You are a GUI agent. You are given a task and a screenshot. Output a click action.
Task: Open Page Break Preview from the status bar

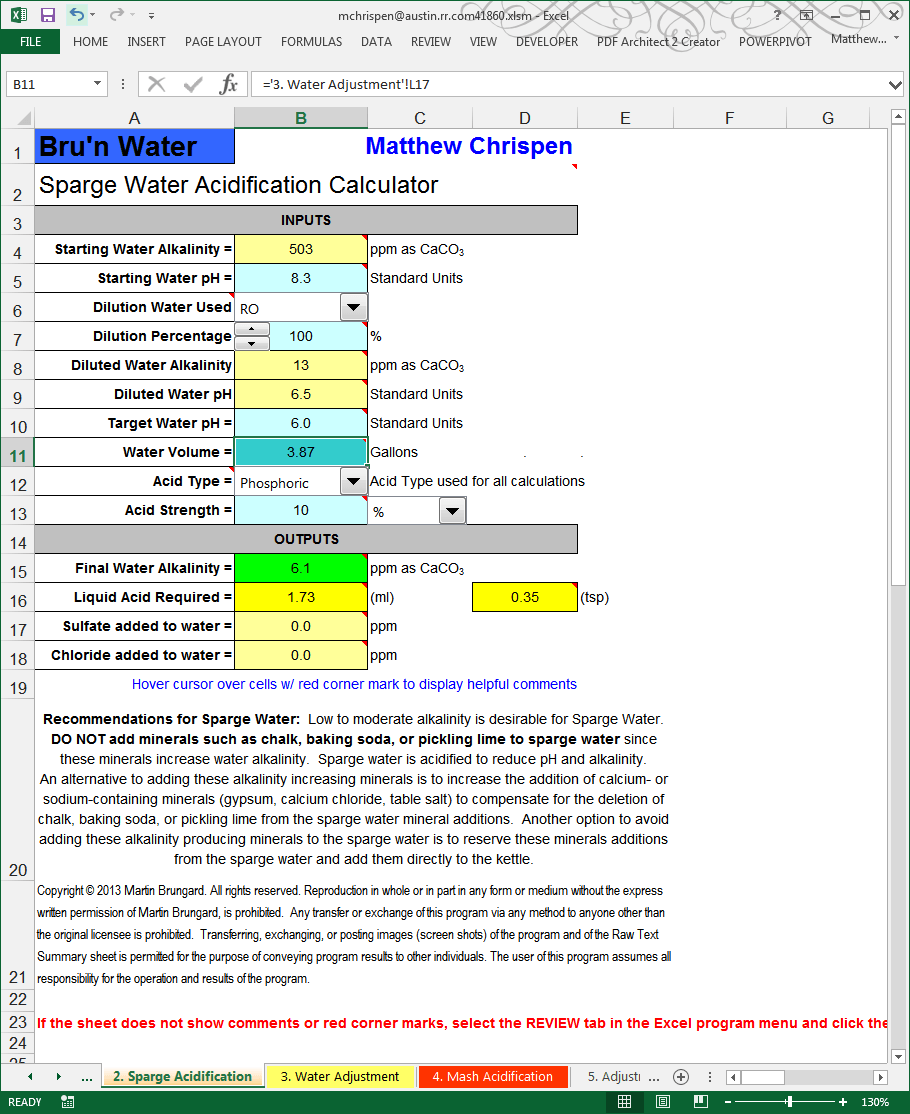click(x=700, y=1101)
